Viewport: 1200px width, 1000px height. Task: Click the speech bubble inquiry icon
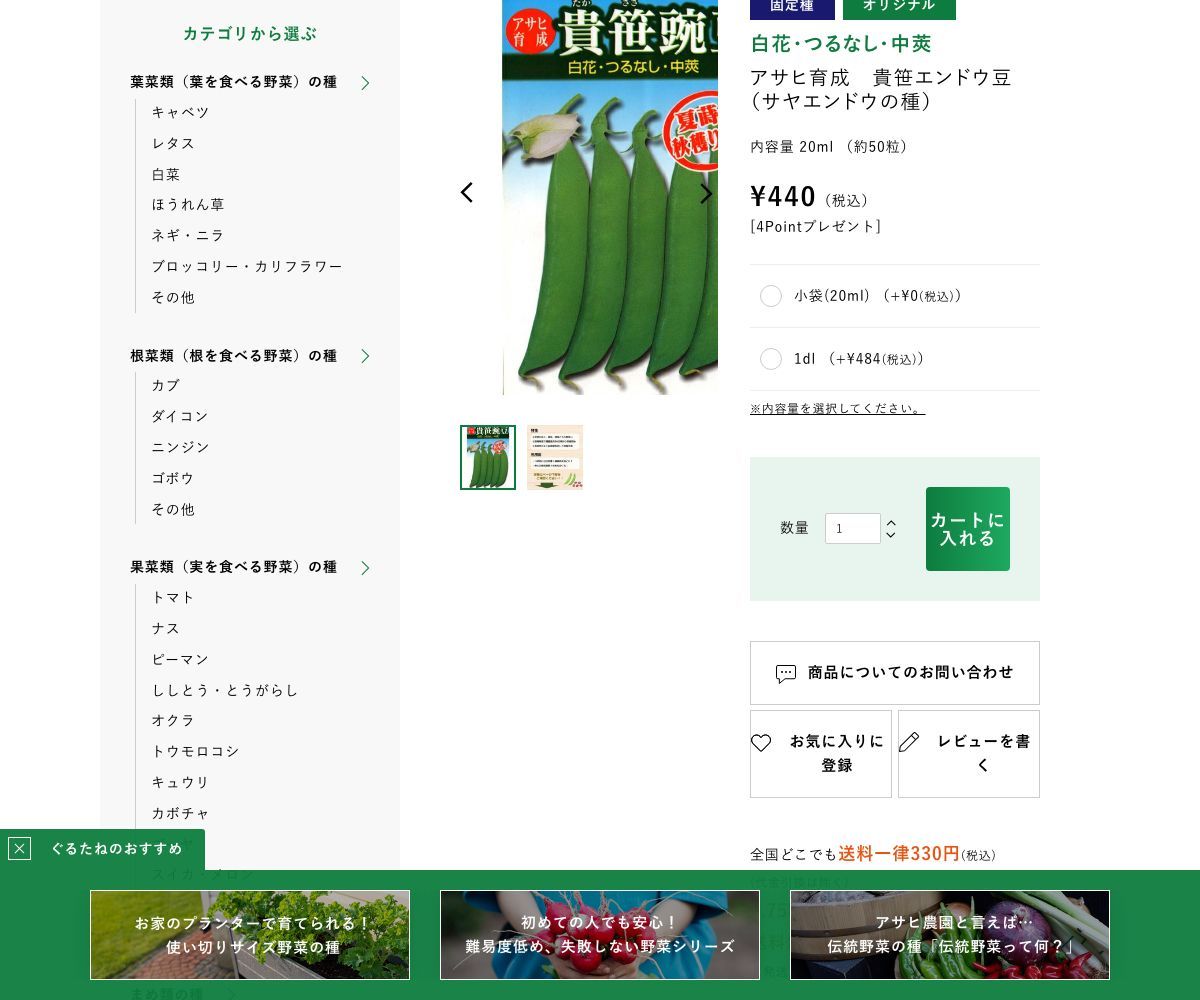coord(786,674)
